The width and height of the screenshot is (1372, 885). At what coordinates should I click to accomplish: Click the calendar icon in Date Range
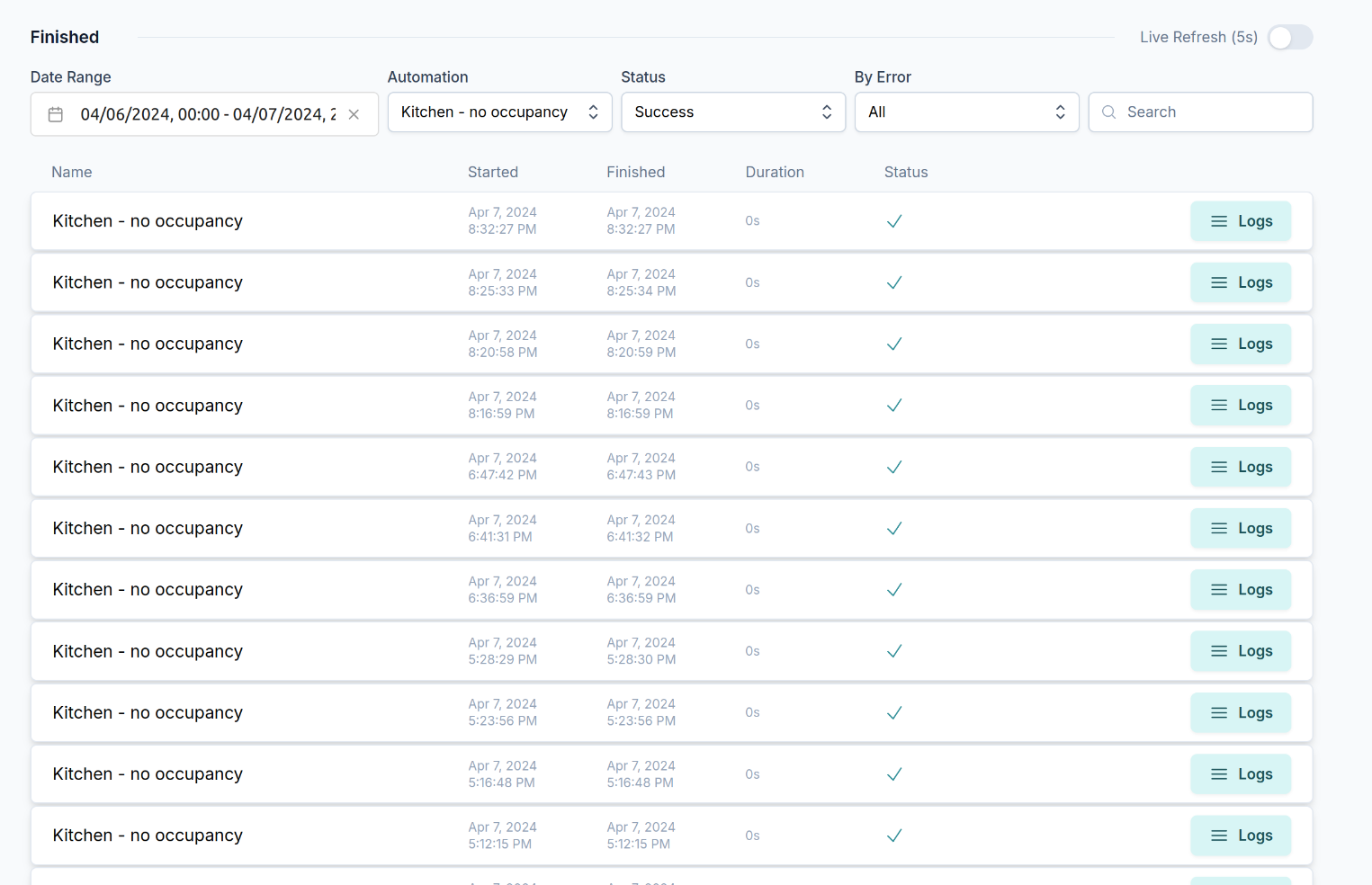click(56, 114)
